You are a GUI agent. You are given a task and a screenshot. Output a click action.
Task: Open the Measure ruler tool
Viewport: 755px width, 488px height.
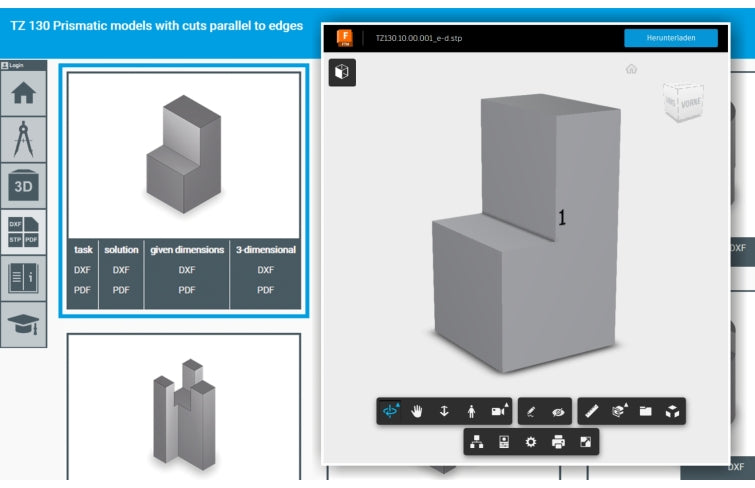tap(592, 411)
